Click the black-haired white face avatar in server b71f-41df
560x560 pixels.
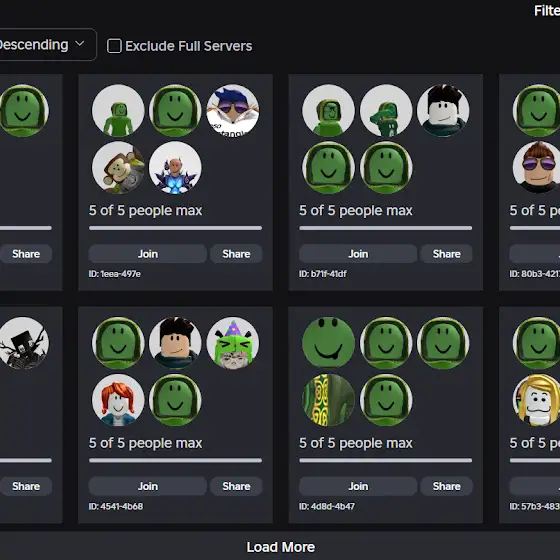click(x=443, y=110)
